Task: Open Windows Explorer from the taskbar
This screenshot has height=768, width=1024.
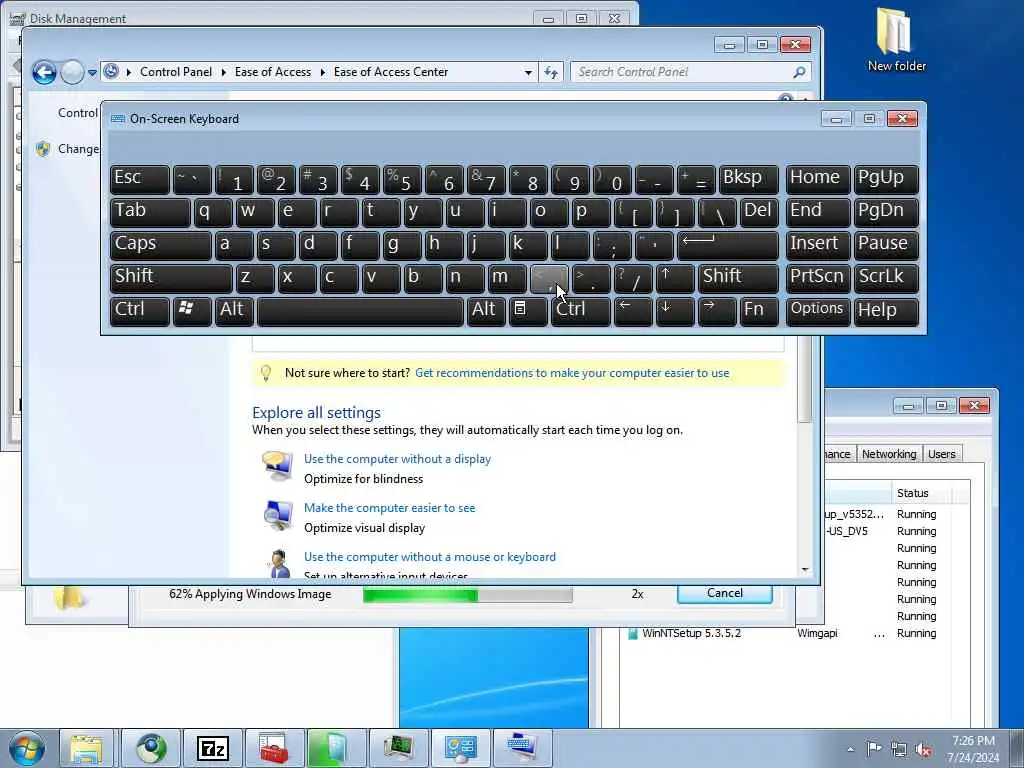Action: (87, 748)
